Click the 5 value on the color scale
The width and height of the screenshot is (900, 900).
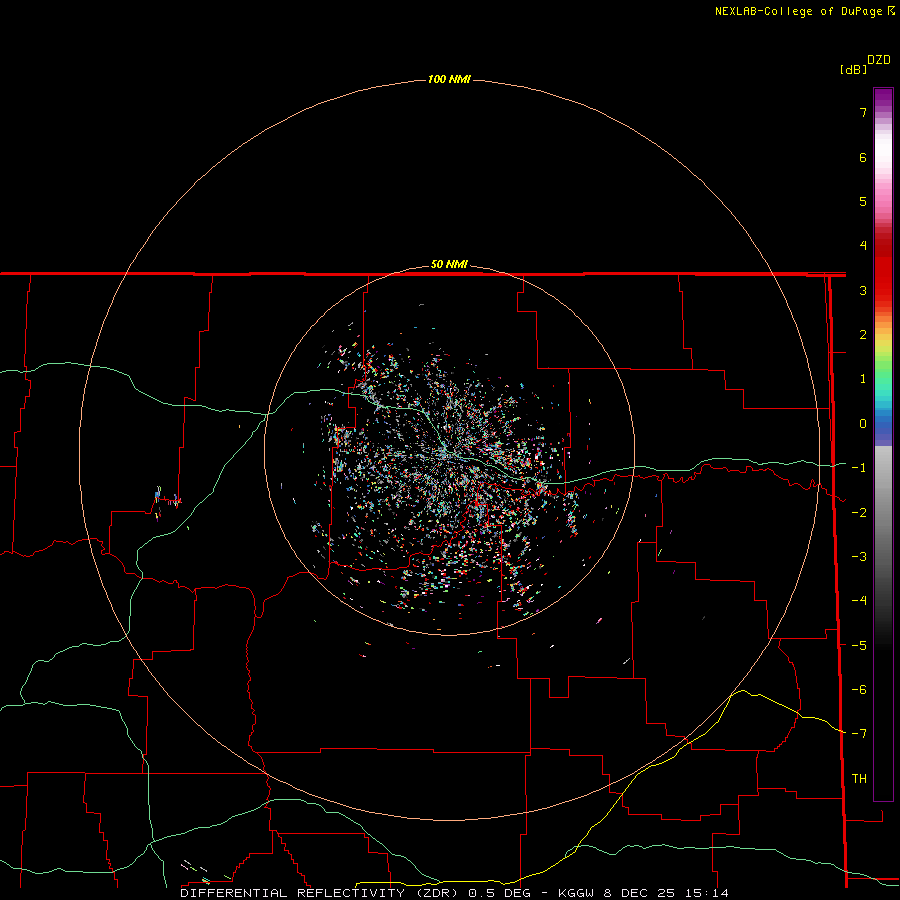tap(863, 201)
